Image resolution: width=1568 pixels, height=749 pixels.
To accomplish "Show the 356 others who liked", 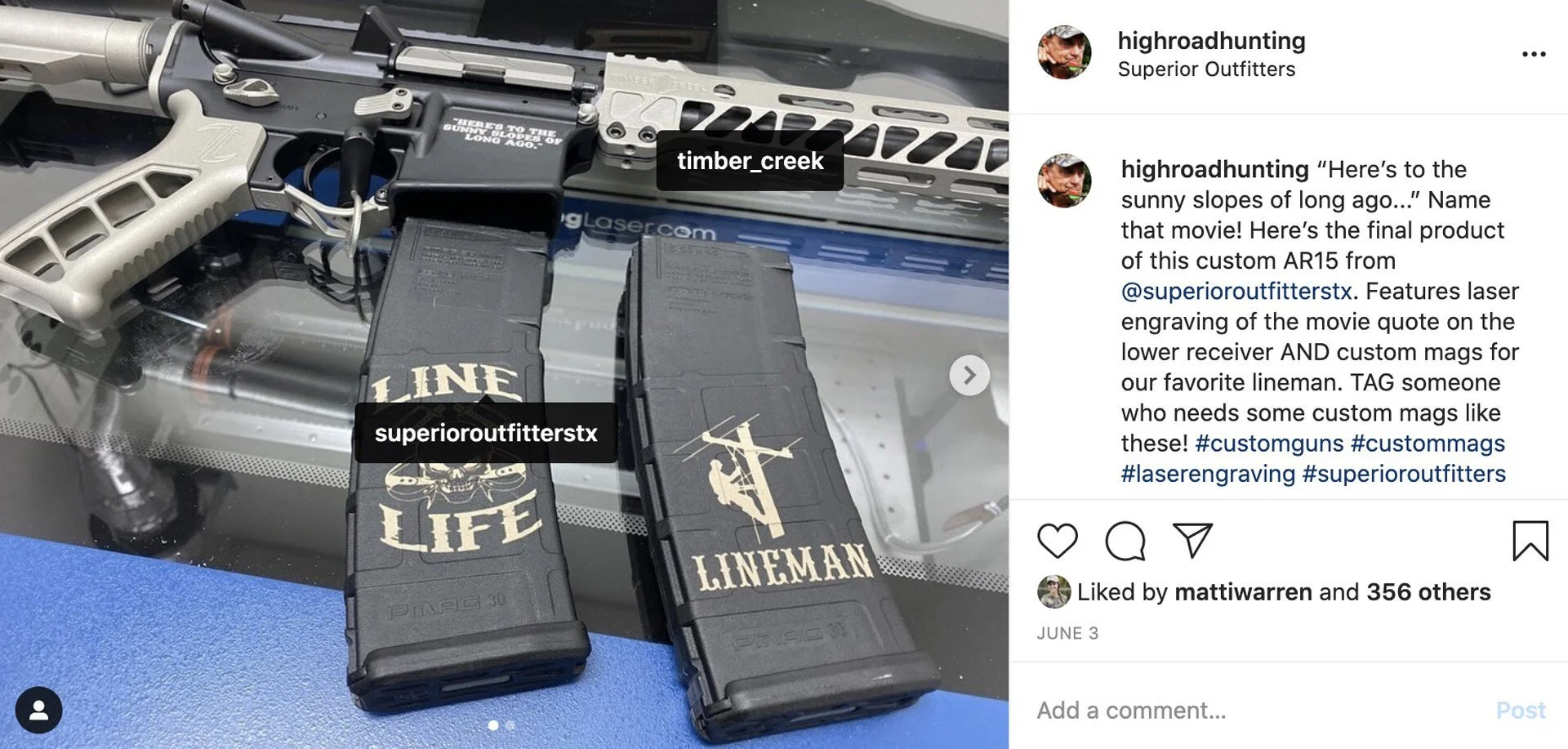I will (x=1428, y=592).
